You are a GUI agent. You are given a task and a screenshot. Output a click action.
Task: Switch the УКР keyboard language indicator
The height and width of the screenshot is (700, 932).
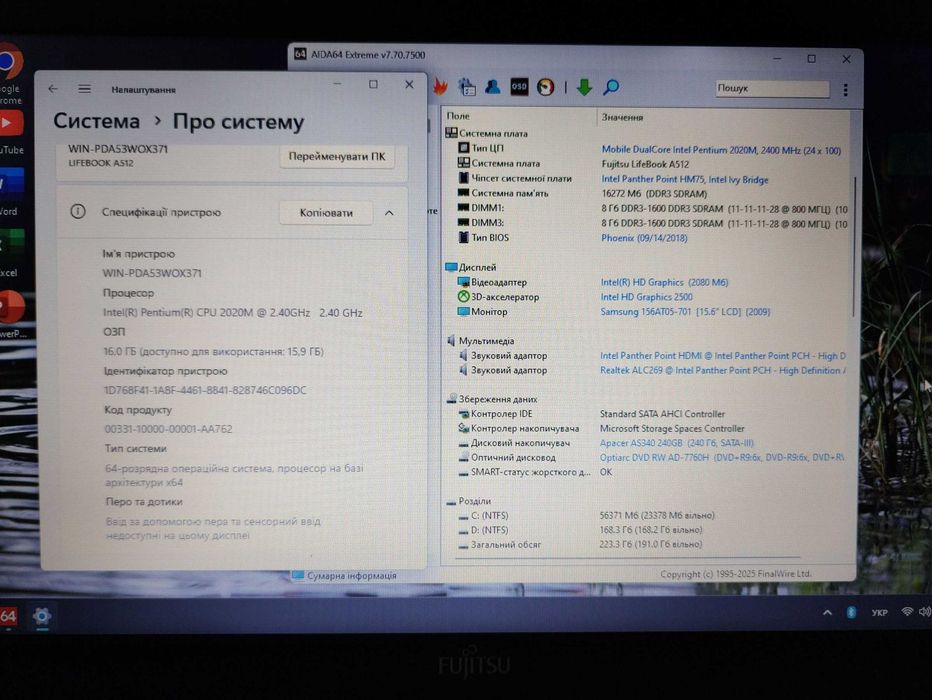point(879,613)
